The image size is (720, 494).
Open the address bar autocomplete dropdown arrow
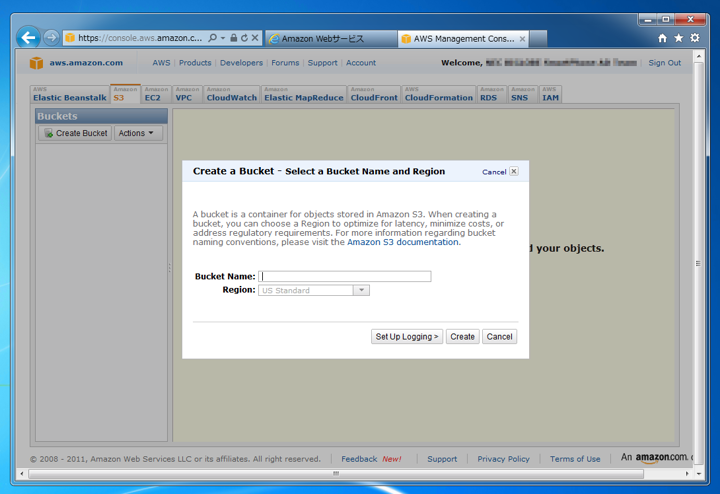[223, 38]
